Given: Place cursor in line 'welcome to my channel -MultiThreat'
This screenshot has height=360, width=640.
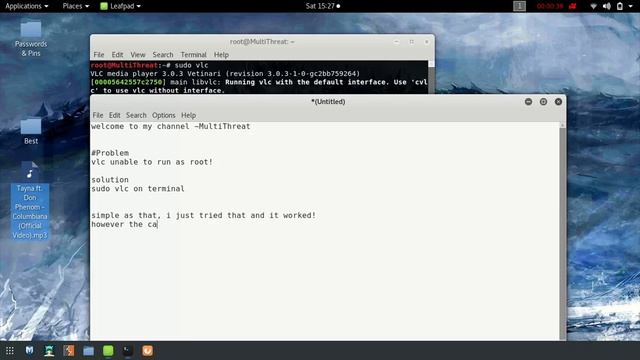Looking at the screenshot, I should 171,127.
